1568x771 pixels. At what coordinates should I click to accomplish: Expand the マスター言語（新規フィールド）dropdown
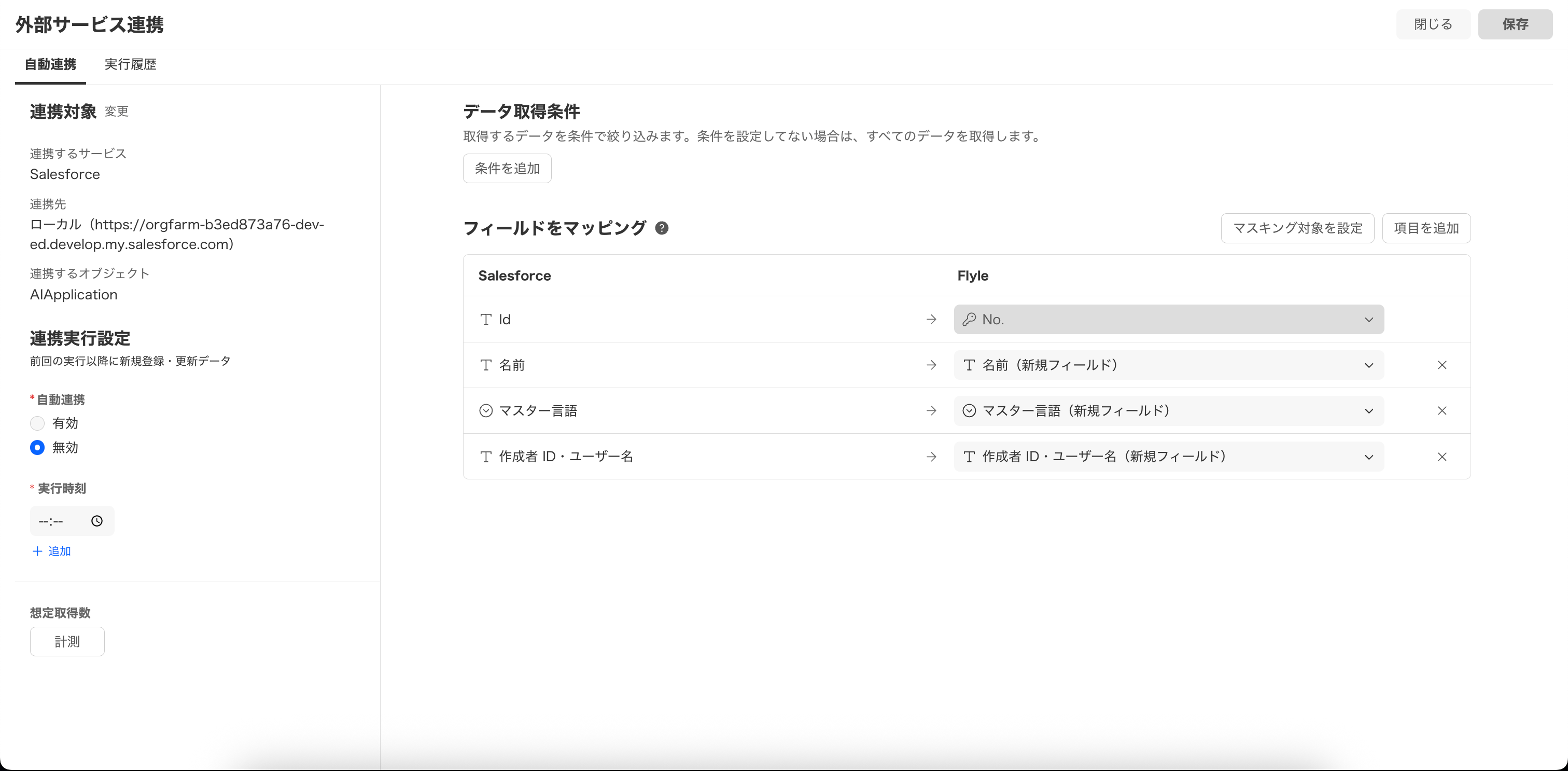[x=1368, y=411]
